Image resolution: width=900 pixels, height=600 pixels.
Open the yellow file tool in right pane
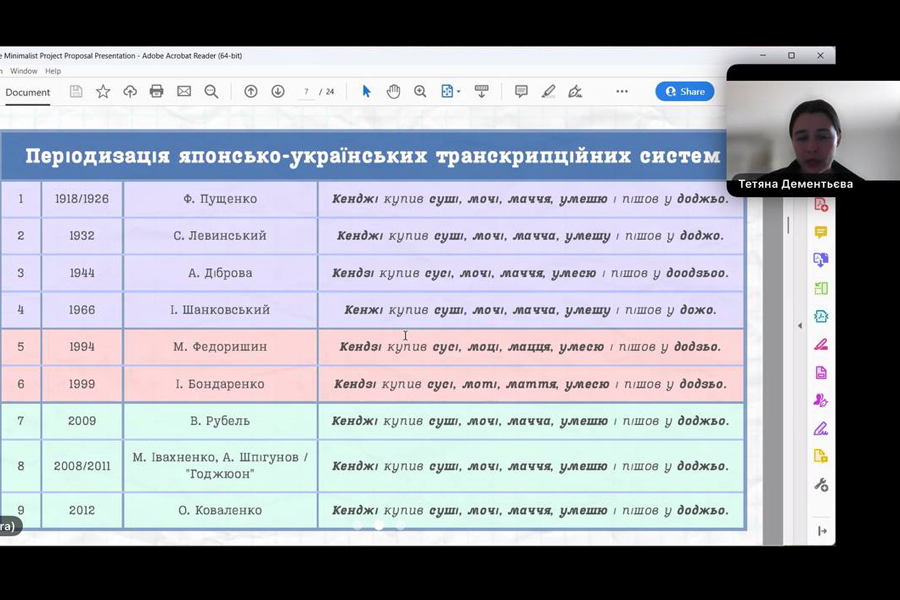[821, 456]
